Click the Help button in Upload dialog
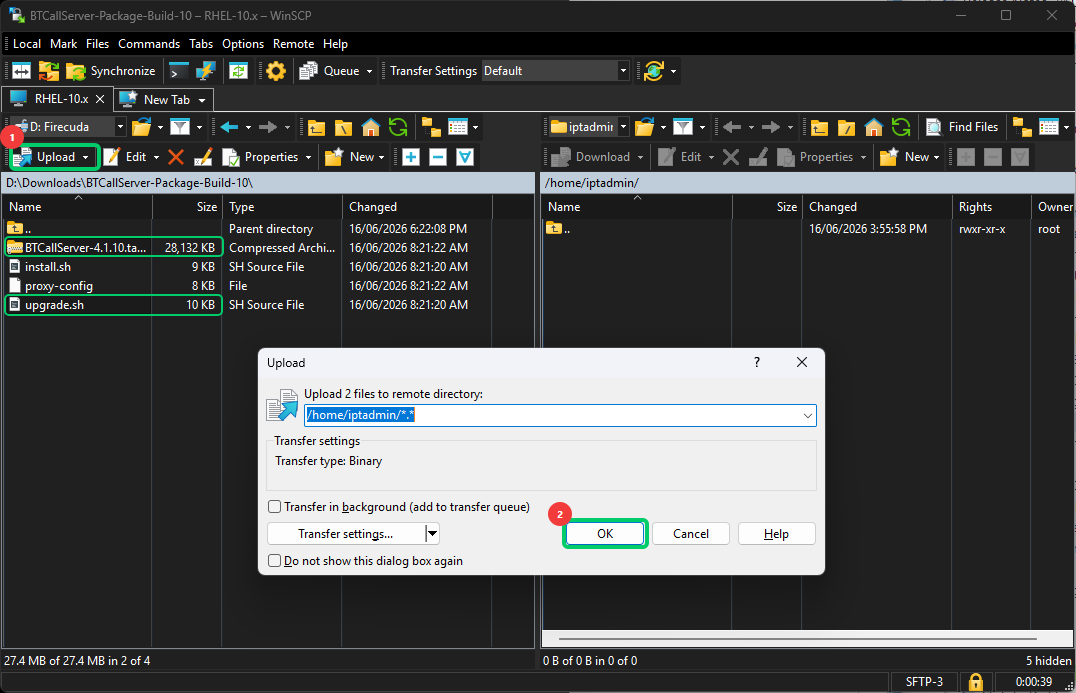The width and height of the screenshot is (1076, 693). [x=777, y=534]
